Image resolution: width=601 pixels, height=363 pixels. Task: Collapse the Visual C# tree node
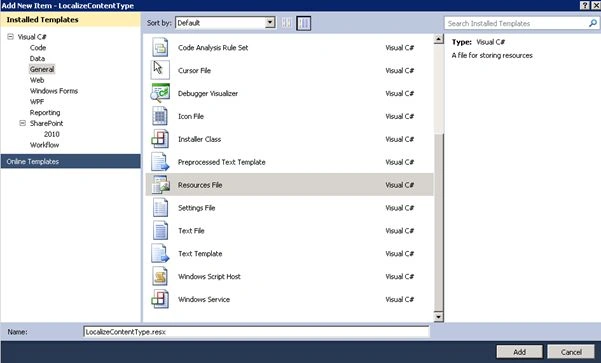click(10, 37)
